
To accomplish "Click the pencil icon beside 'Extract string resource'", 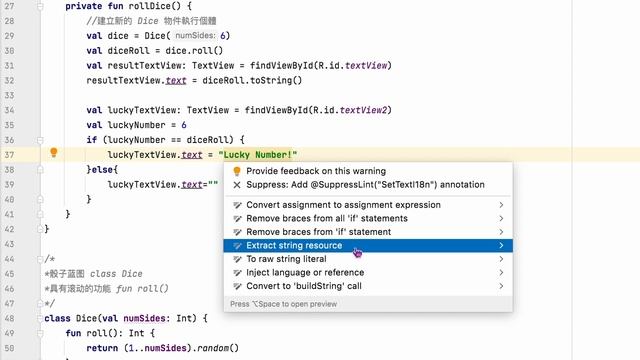I will click(237, 245).
